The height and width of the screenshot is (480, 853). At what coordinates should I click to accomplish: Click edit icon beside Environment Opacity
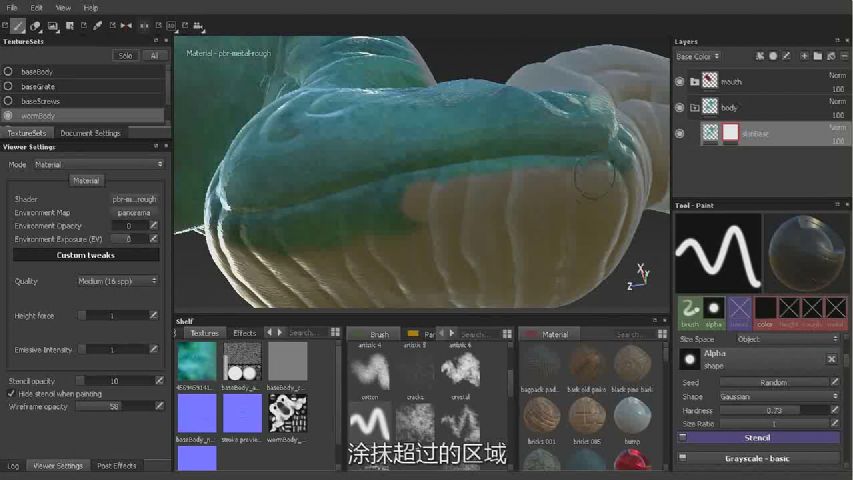pyautogui.click(x=153, y=225)
